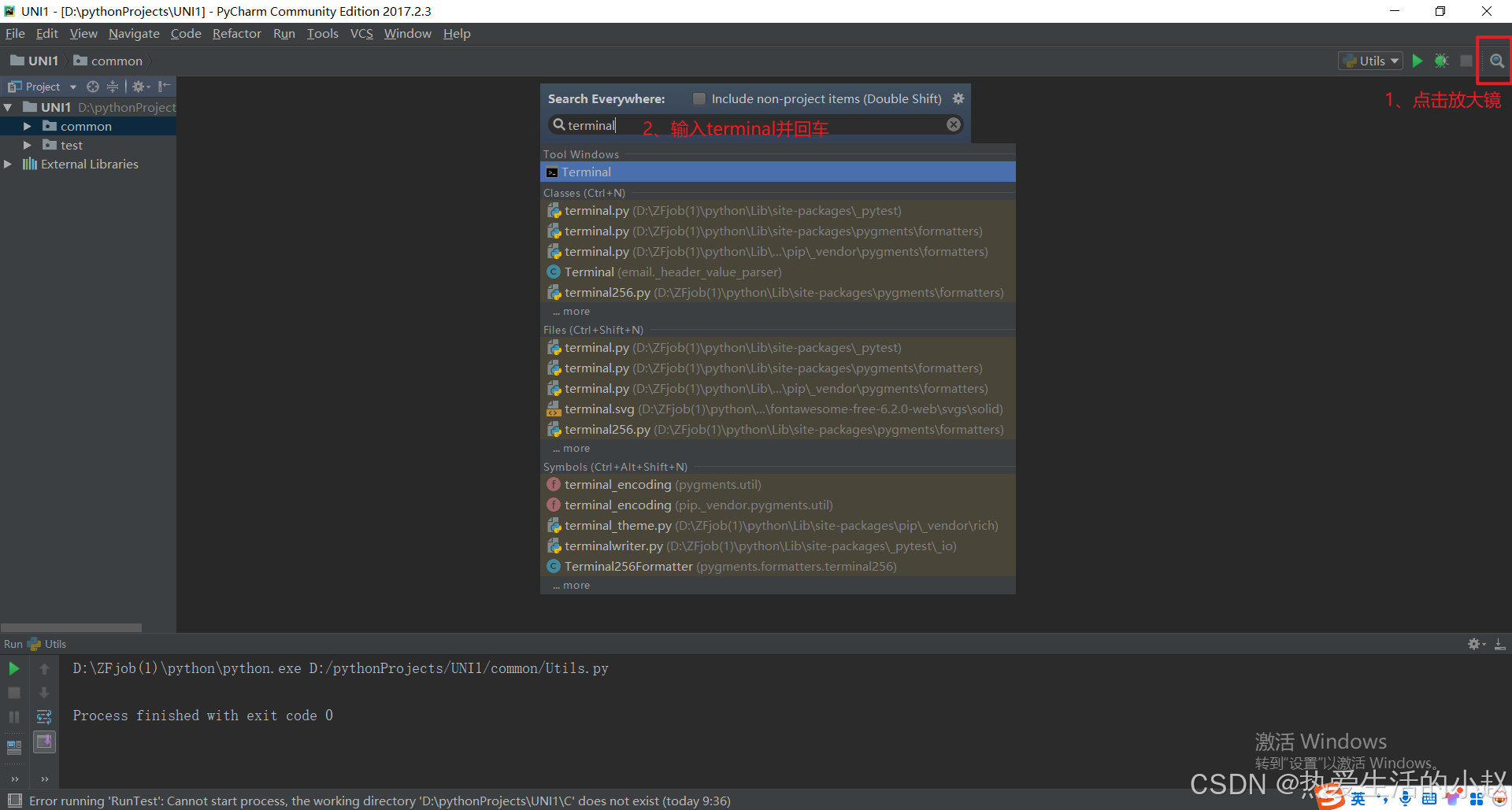Start debugging with the bug icon
1512x810 pixels.
pos(1441,61)
